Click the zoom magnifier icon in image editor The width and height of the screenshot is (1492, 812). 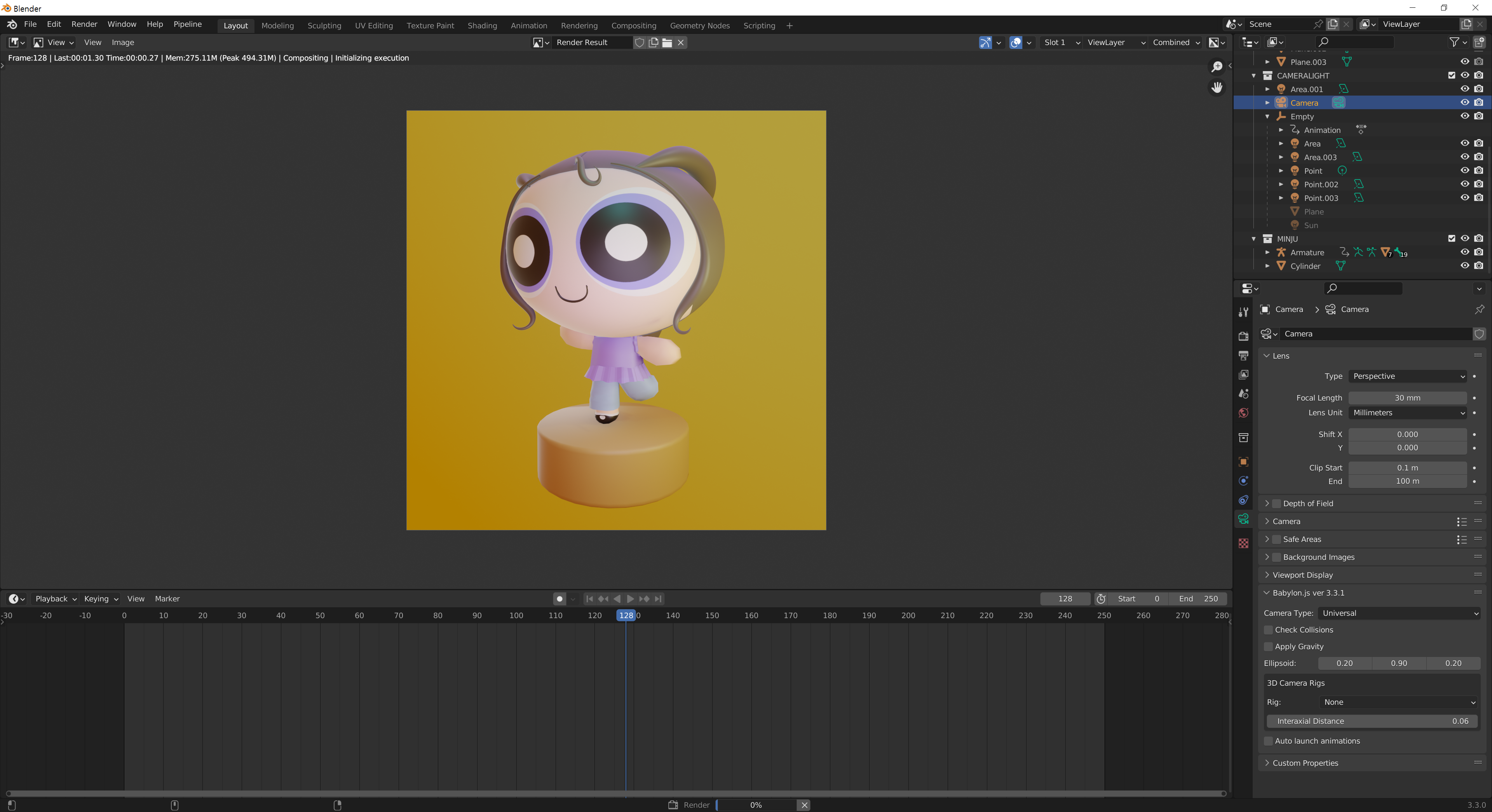pyautogui.click(x=1217, y=66)
